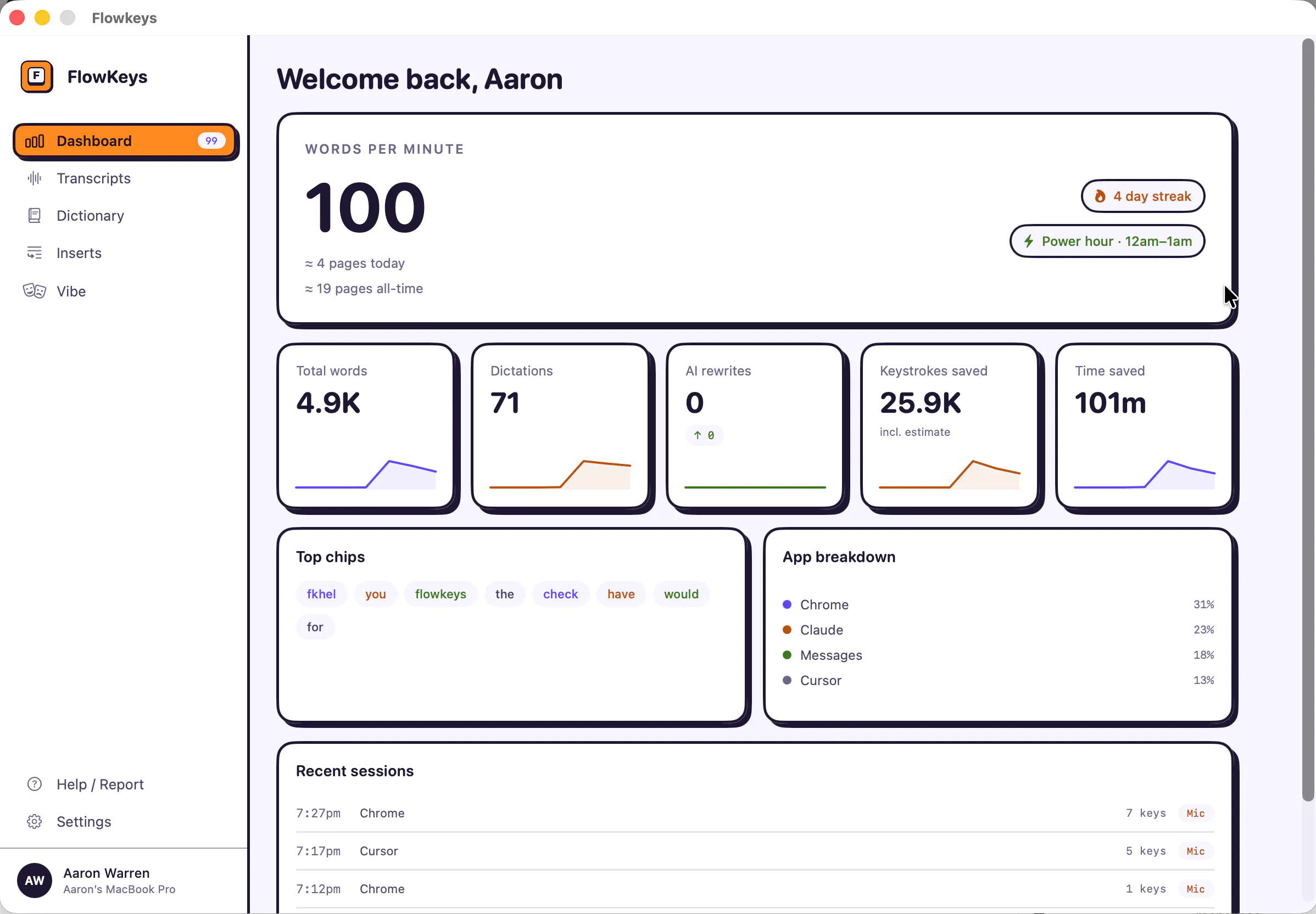Select the 'for' chip

[x=315, y=626]
